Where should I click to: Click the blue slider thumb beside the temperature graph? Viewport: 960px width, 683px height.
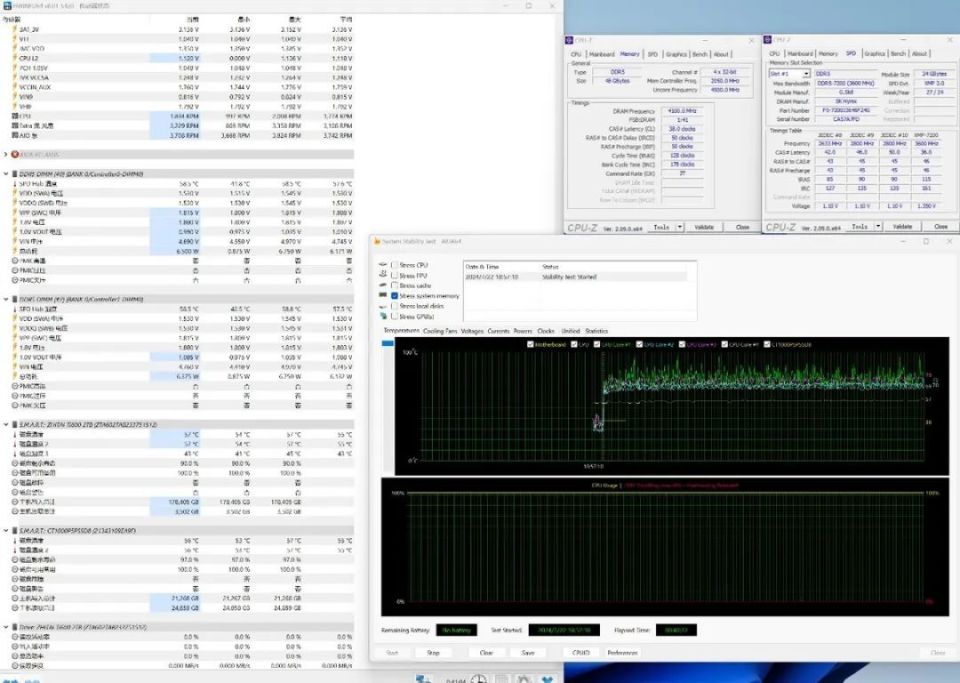pyautogui.click(x=388, y=343)
